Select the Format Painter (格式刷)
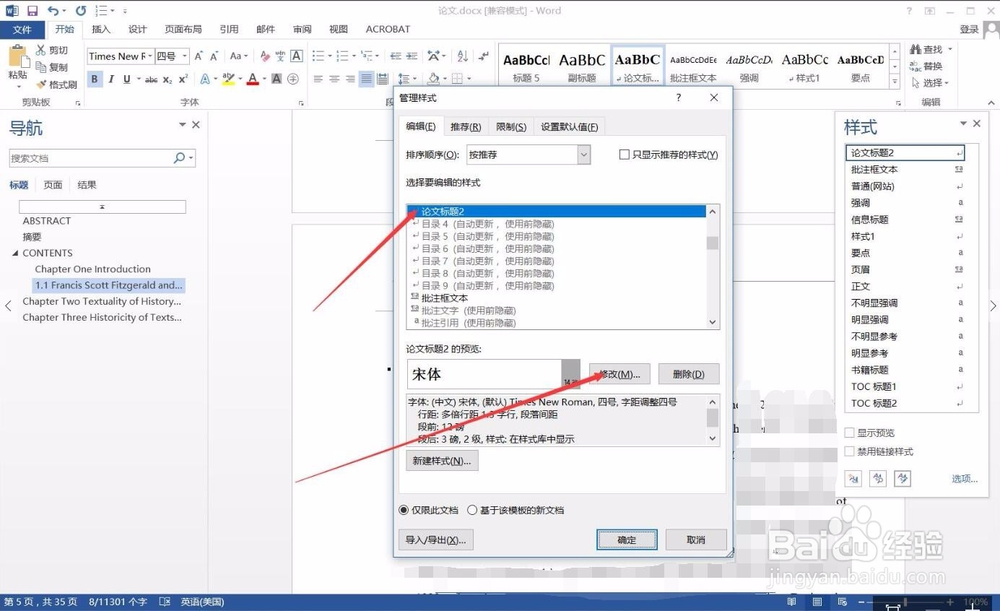Image resolution: width=1000 pixels, height=611 pixels. click(x=56, y=84)
